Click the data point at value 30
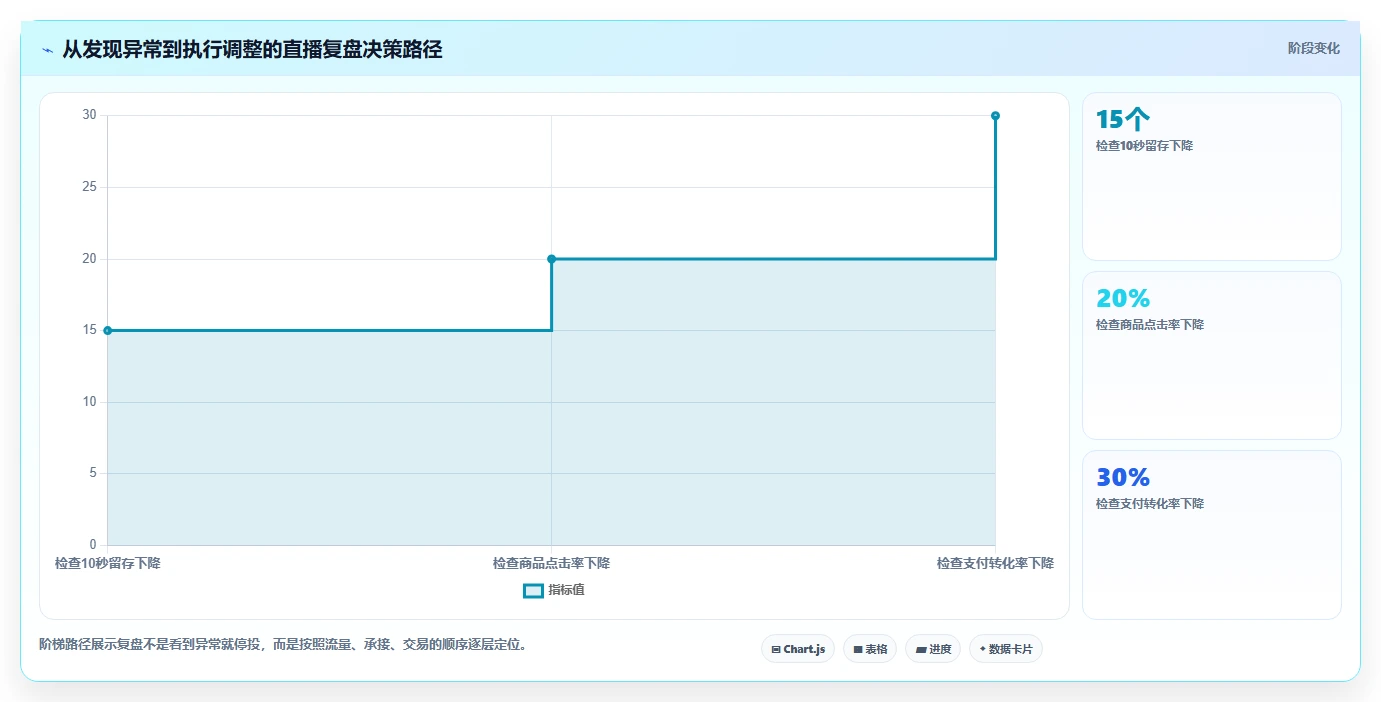The width and height of the screenshot is (1381, 702). 995,116
